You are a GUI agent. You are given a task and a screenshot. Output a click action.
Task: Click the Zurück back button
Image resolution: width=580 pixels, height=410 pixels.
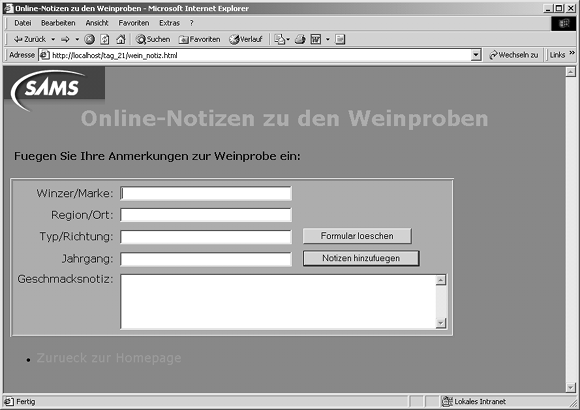tap(30, 39)
